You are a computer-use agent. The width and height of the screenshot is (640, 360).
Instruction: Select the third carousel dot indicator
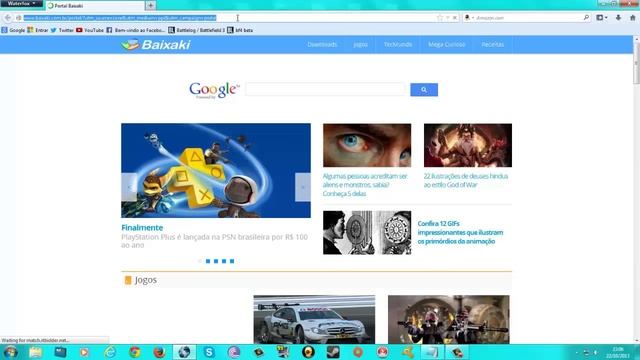coord(216,261)
